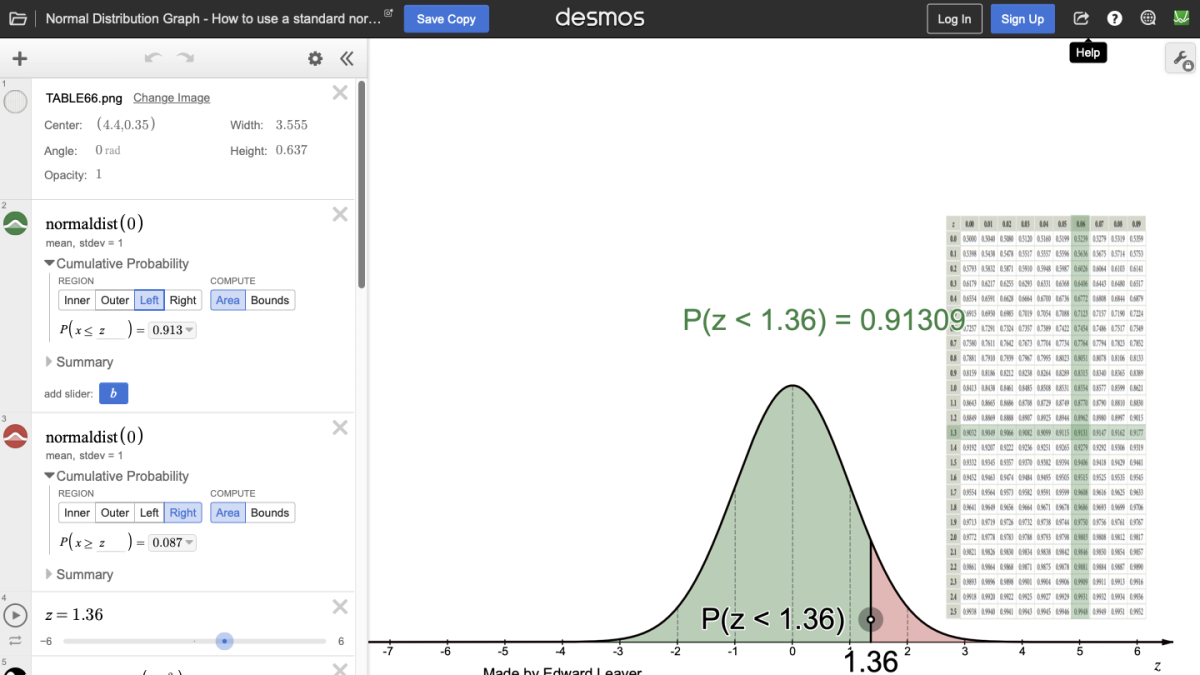Select the Outer region for green distribution
The width and height of the screenshot is (1200, 675).
tap(115, 300)
